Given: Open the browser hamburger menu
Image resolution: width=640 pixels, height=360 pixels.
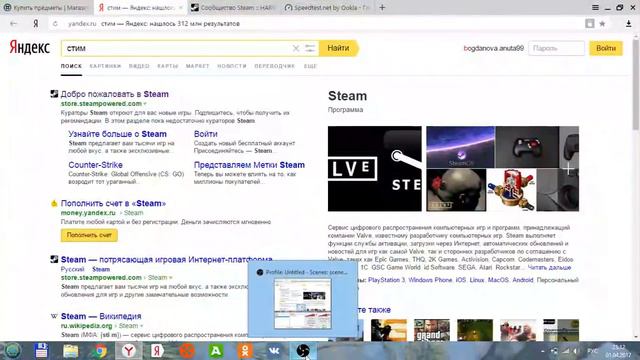Looking at the screenshot, I should coord(596,7).
